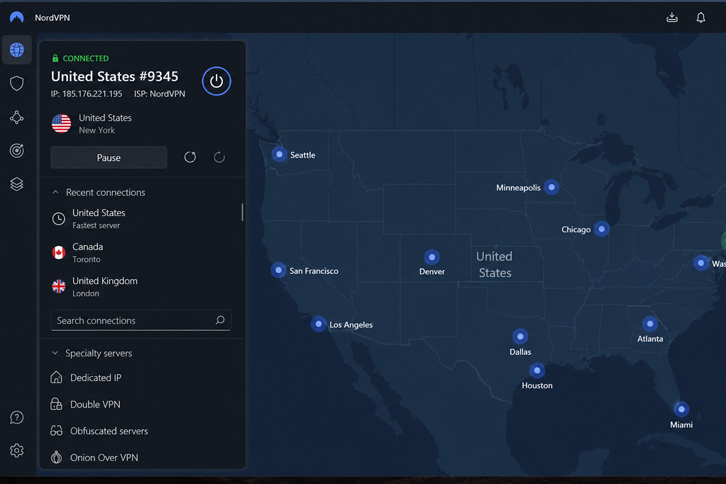Click the server list scrollbar

[242, 212]
